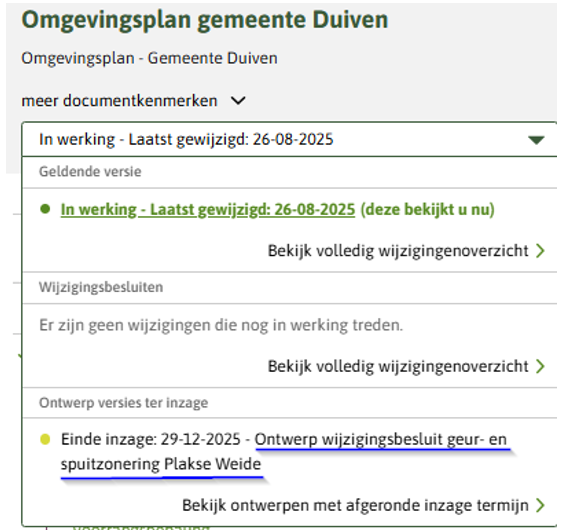Image resolution: width=570 pixels, height=531 pixels.
Task: Collapse the version dropdown green triangle
Action: point(536,140)
